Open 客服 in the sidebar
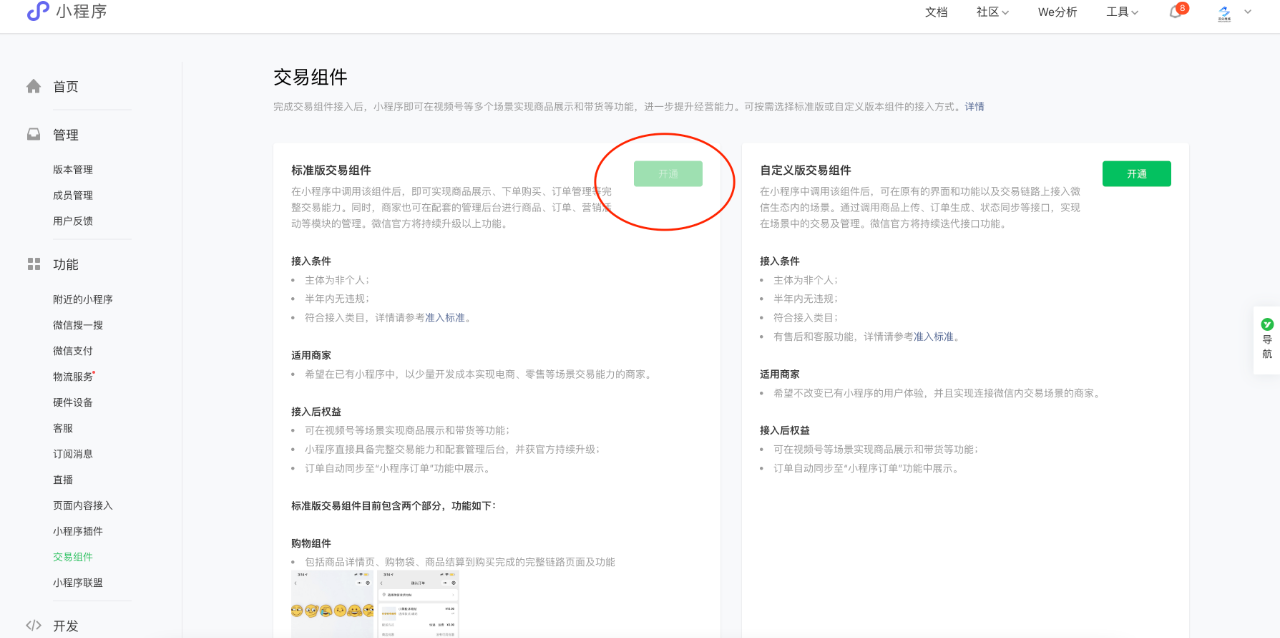Viewport: 1280px width, 638px height. [63, 427]
